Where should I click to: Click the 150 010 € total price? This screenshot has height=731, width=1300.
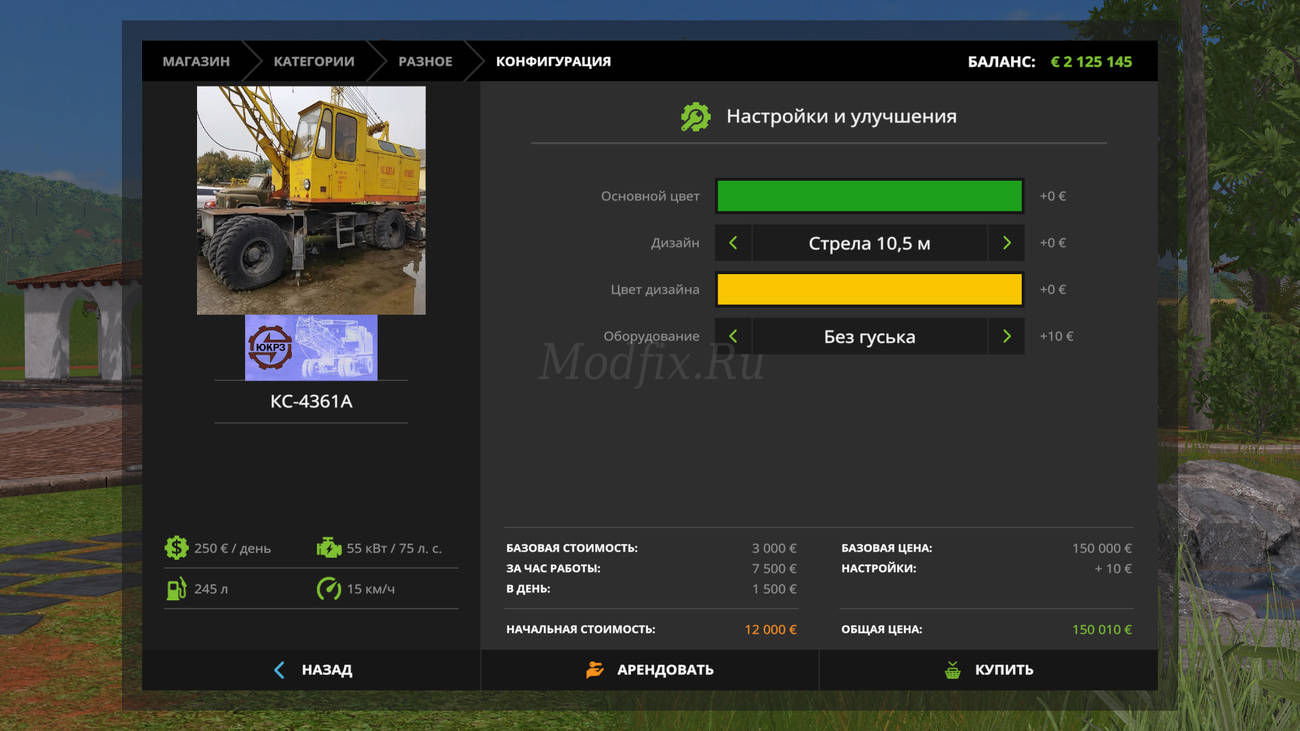tap(1102, 630)
